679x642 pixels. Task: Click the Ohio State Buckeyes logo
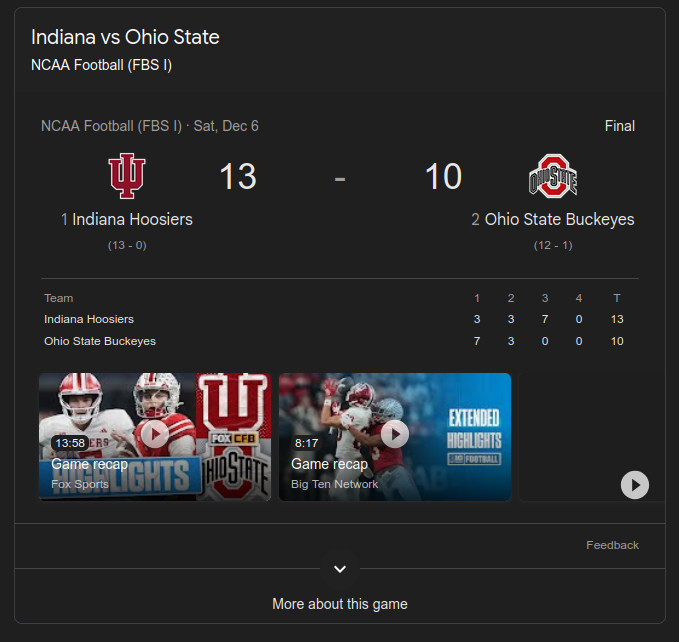(553, 177)
